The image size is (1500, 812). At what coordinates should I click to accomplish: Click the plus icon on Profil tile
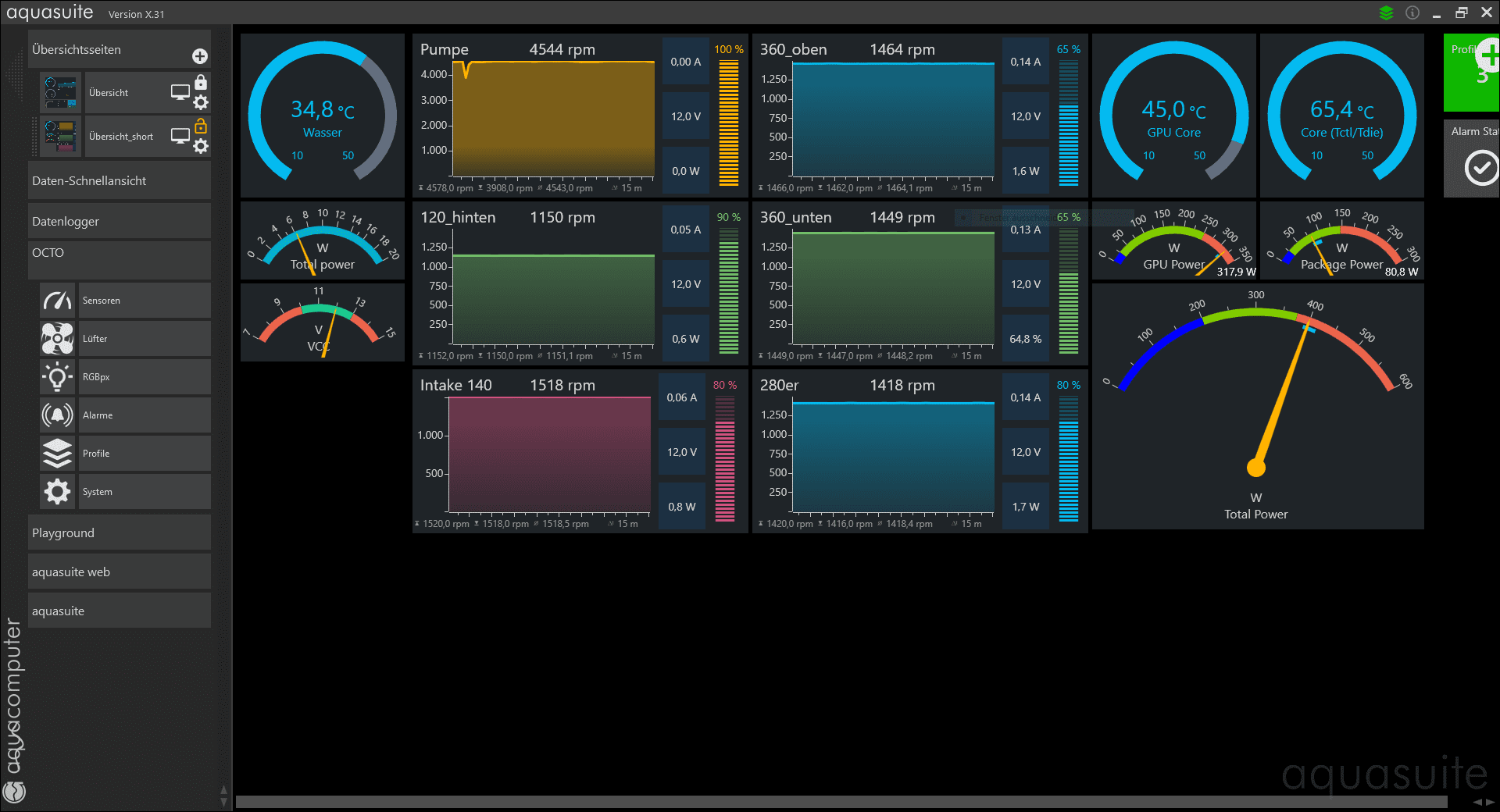(x=1489, y=55)
